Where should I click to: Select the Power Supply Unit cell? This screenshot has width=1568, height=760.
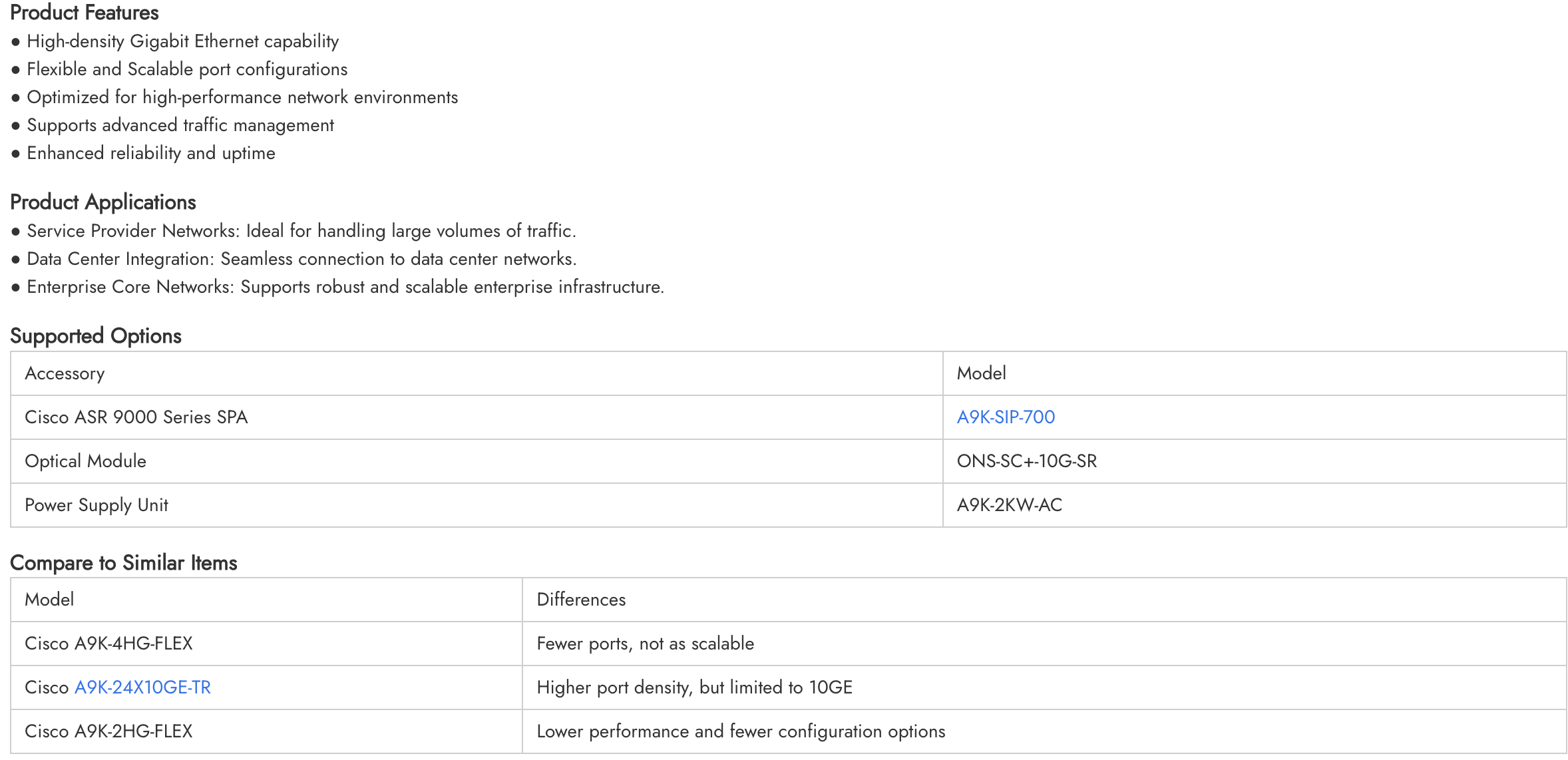pyautogui.click(x=97, y=505)
